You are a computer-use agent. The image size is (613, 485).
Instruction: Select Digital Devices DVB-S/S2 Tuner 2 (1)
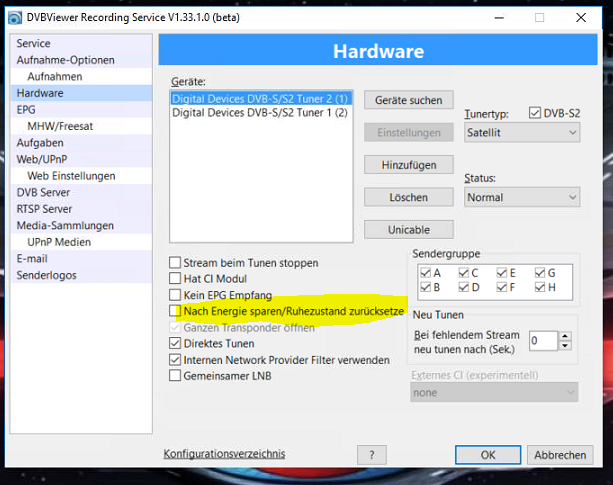pyautogui.click(x=261, y=99)
